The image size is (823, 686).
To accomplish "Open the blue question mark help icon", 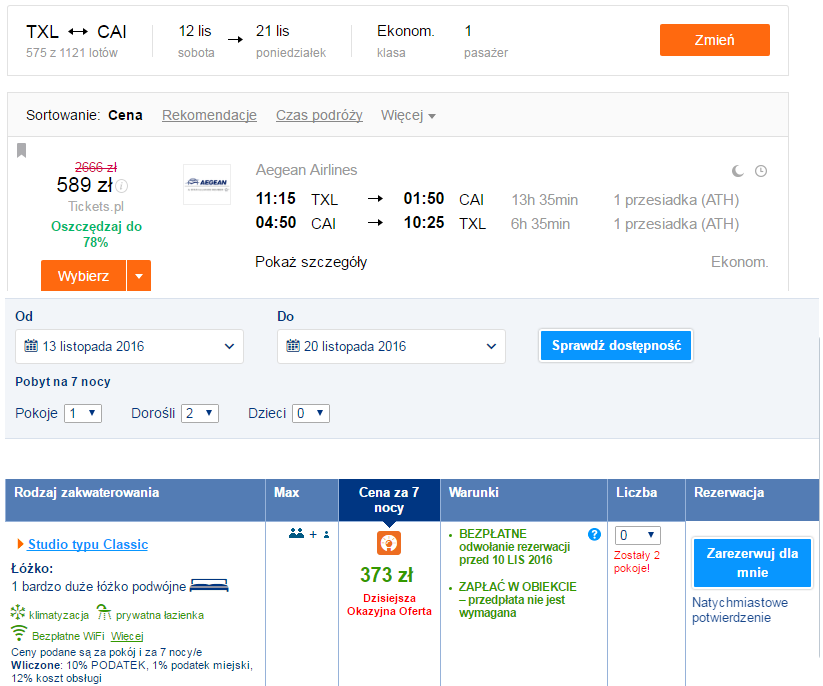I will click(x=594, y=534).
